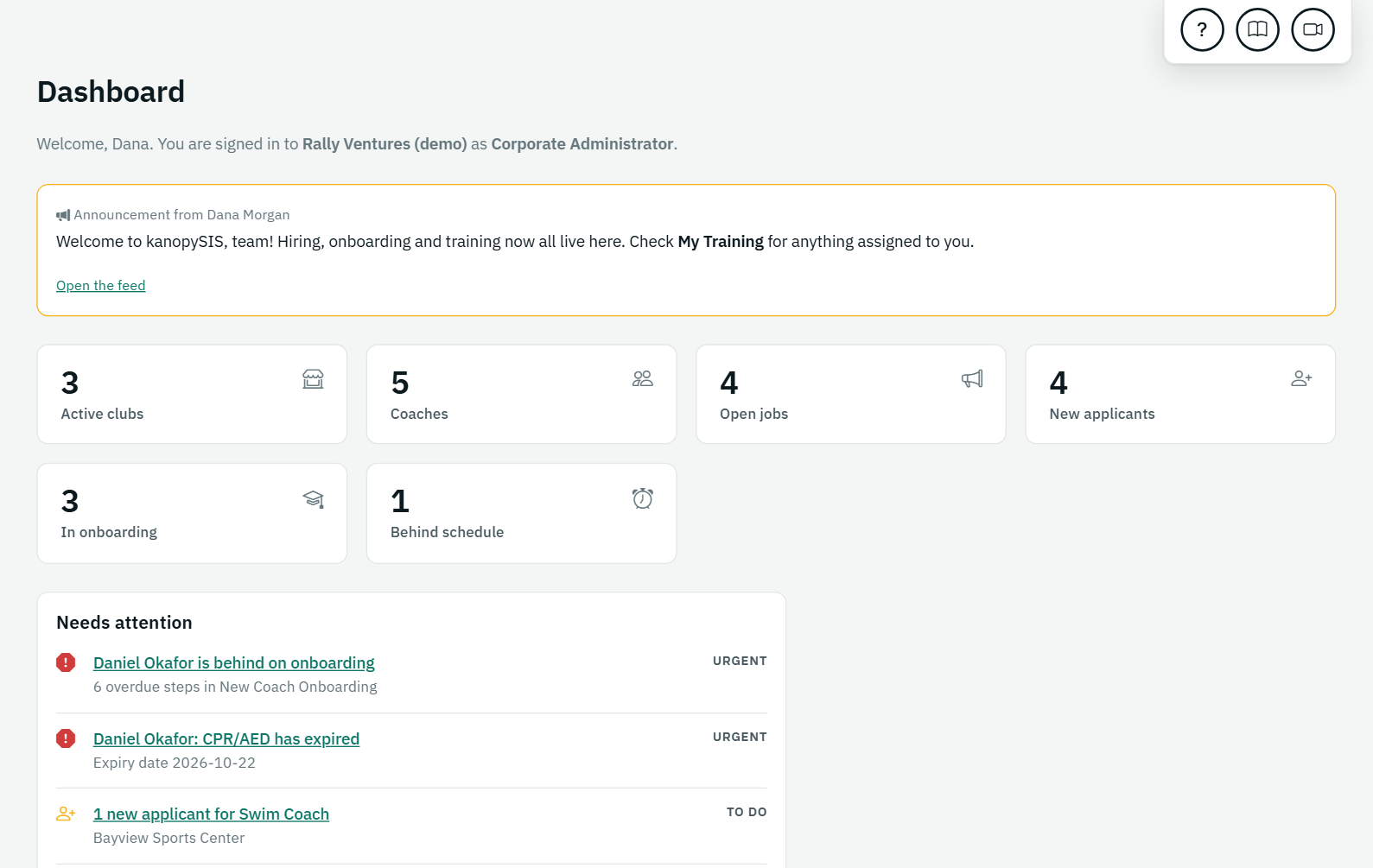Open the Behind schedule stat card
1373x868 pixels.
521,514
